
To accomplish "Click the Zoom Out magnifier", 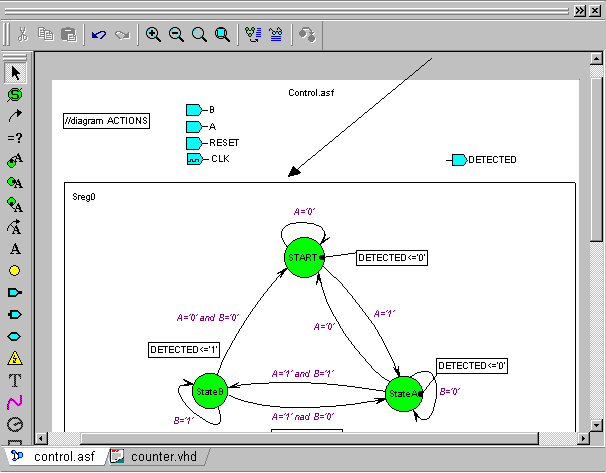I will pyautogui.click(x=176, y=35).
